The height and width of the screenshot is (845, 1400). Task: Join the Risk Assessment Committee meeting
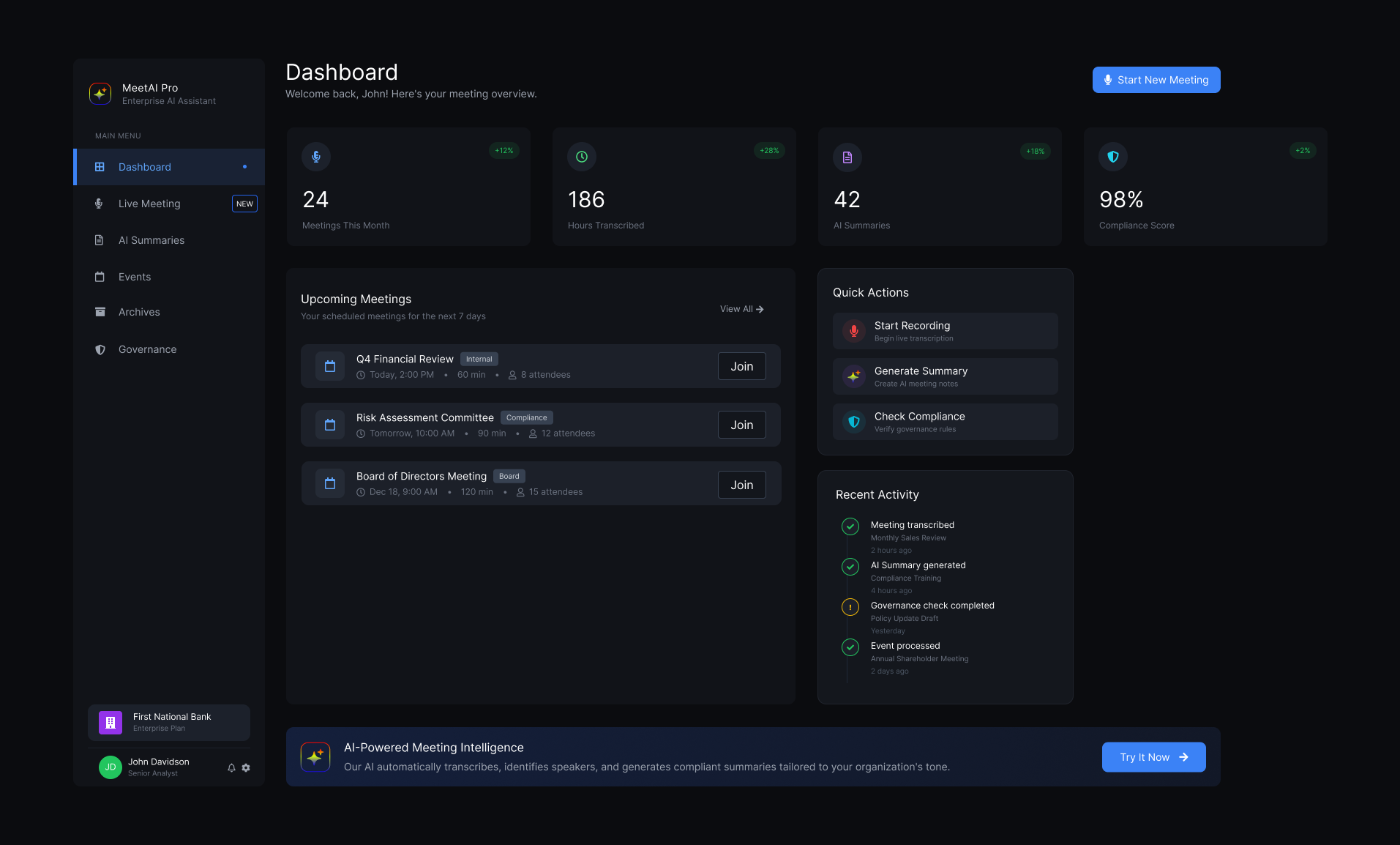[741, 425]
